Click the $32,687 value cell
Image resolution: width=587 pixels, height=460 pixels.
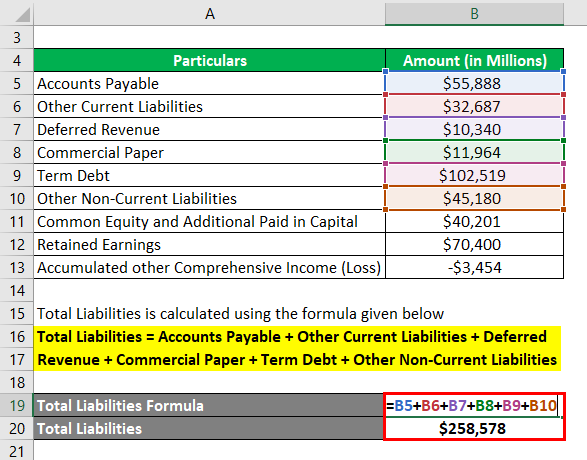pyautogui.click(x=474, y=106)
